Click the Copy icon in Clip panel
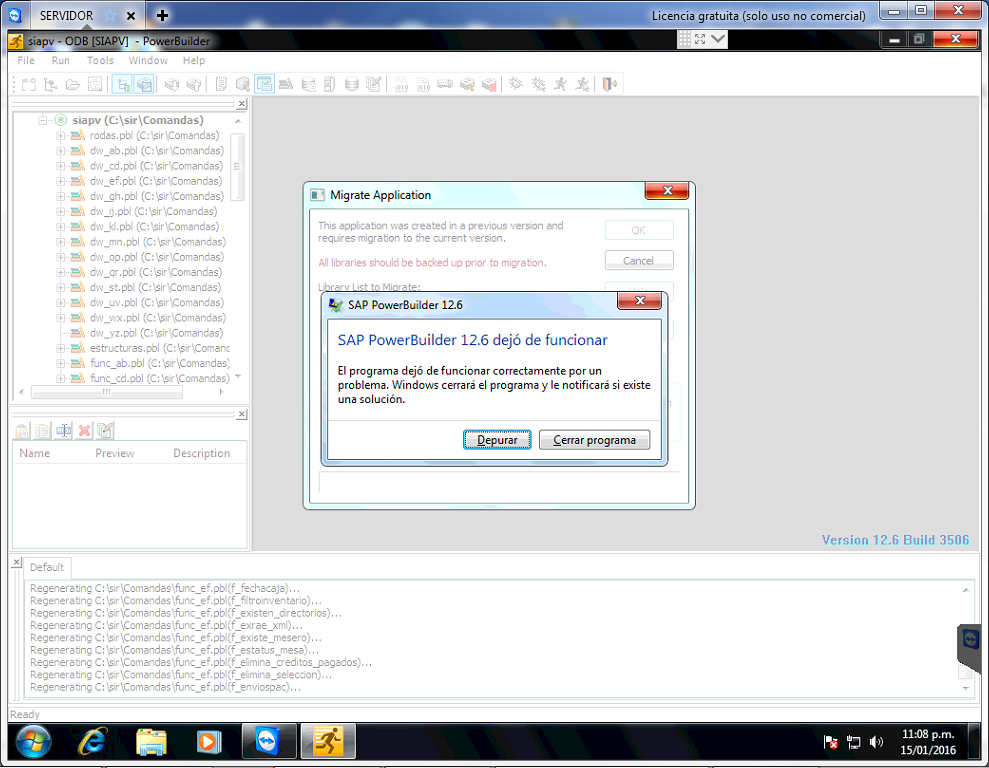This screenshot has width=989, height=768. pyautogui.click(x=43, y=431)
